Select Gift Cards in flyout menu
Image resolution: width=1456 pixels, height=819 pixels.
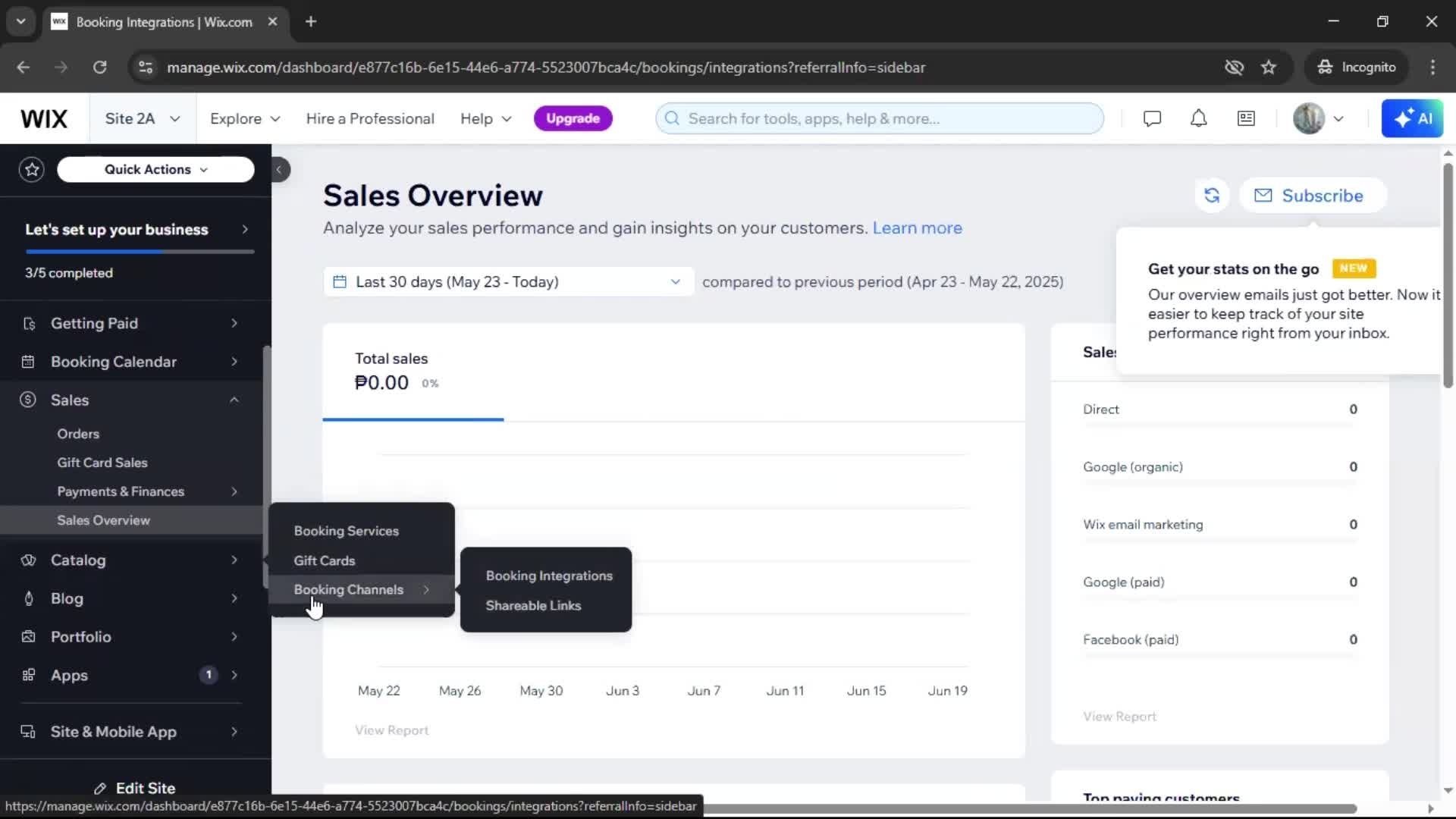(x=325, y=560)
